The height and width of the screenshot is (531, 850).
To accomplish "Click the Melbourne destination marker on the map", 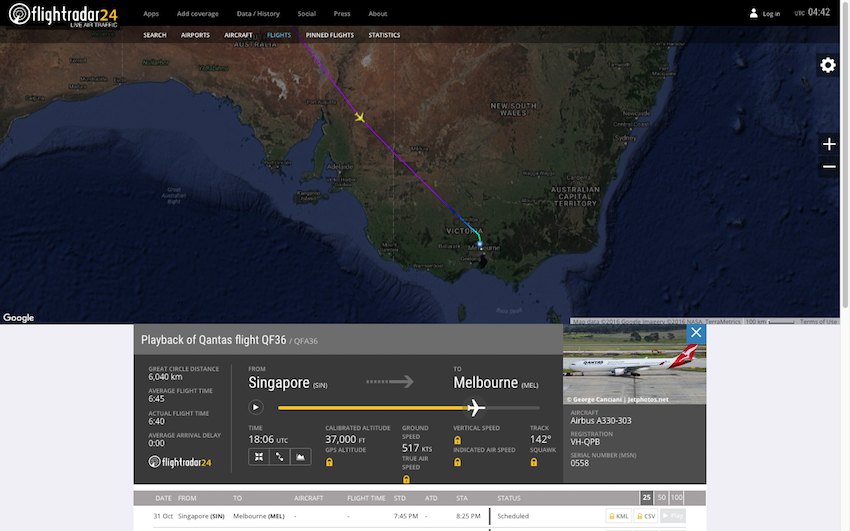I will 480,244.
